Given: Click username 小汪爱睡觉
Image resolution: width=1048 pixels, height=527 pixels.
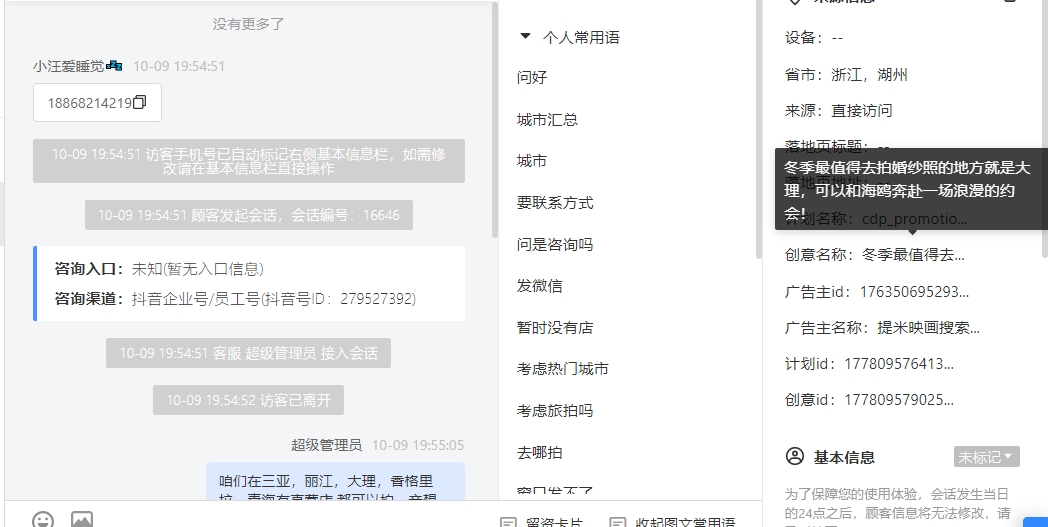Looking at the screenshot, I should 69,66.
